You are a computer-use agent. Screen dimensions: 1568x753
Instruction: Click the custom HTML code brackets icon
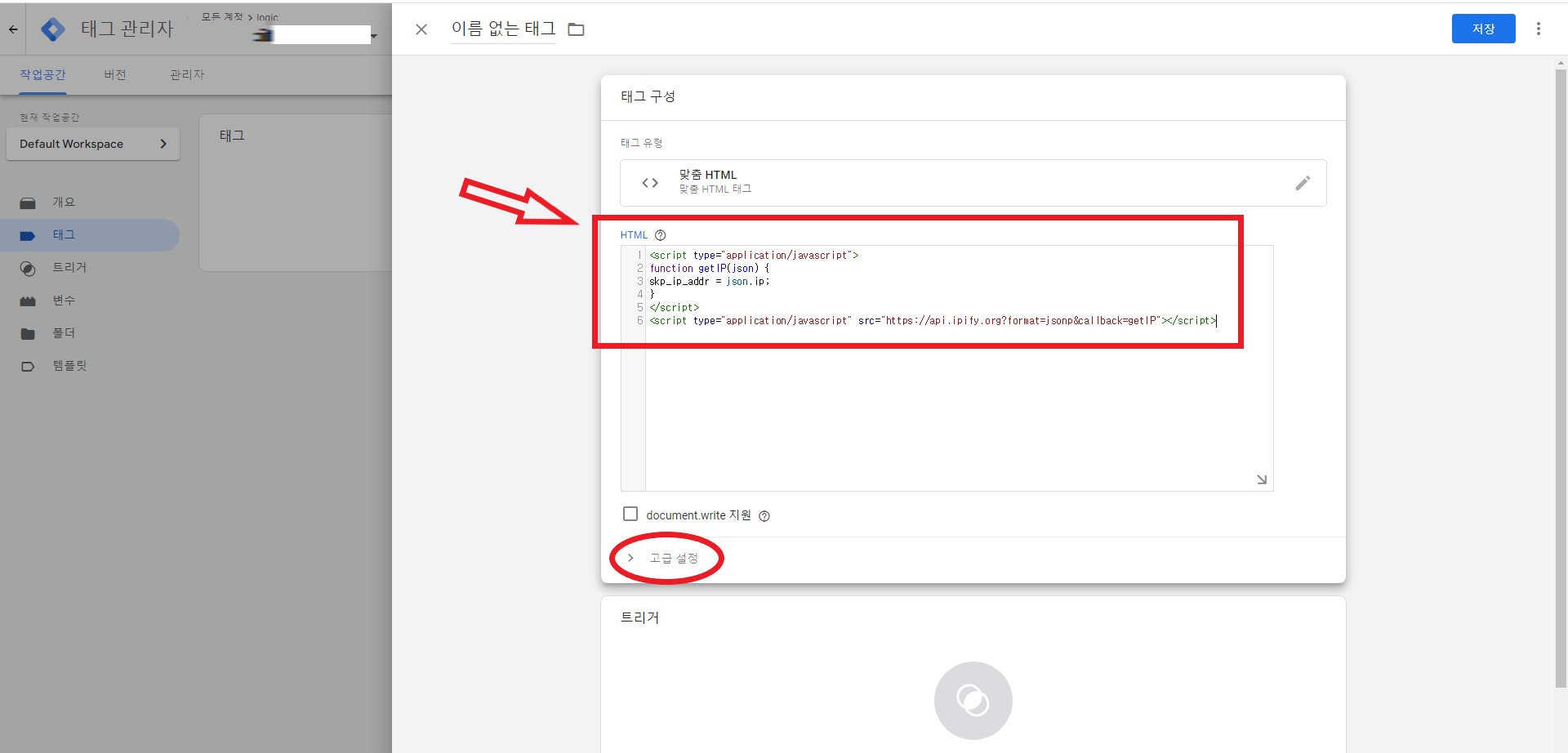coord(650,183)
